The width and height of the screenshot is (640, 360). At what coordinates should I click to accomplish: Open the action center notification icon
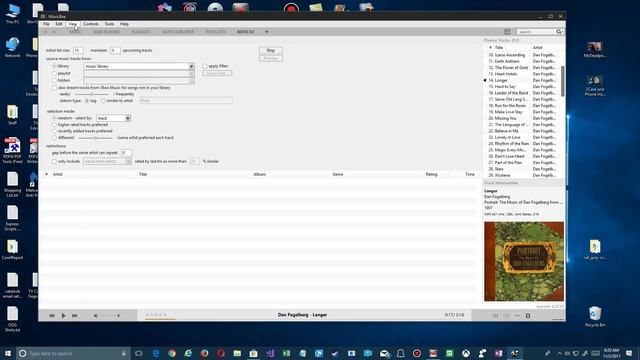click(629, 353)
